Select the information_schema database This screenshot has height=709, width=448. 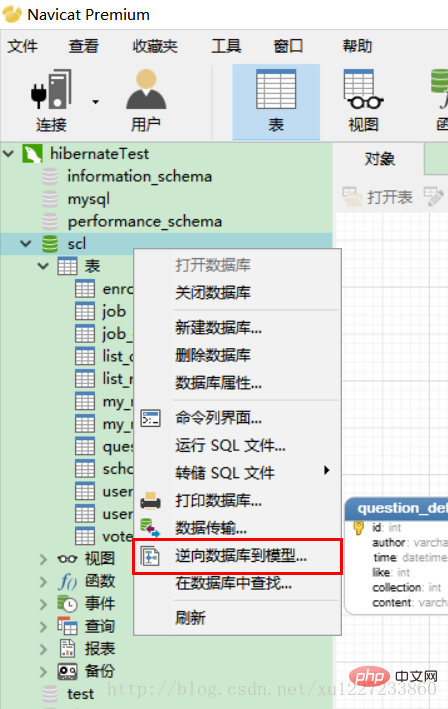coord(139,176)
